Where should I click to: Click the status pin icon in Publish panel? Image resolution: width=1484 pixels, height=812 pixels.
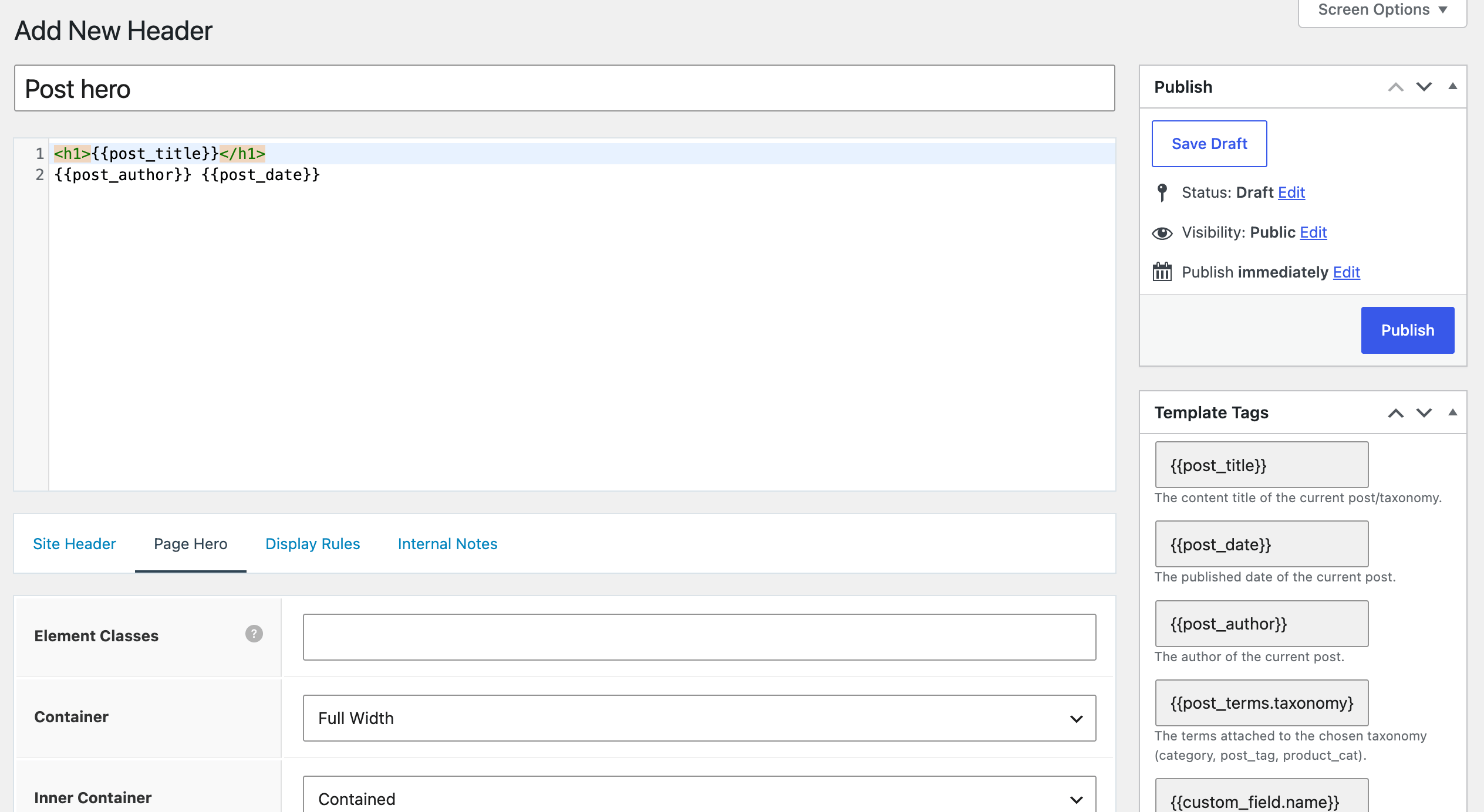pos(1162,193)
